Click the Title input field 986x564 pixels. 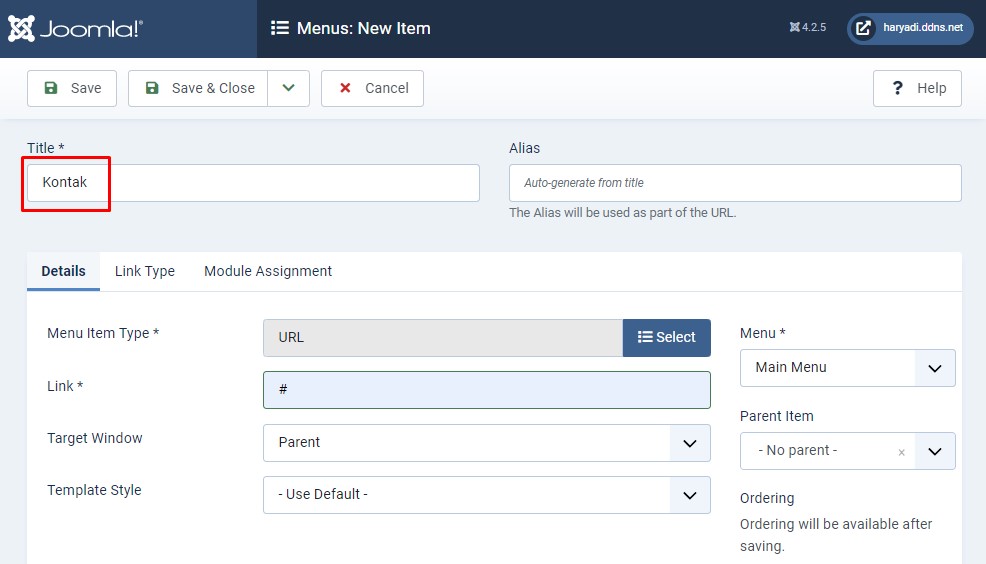click(x=253, y=183)
